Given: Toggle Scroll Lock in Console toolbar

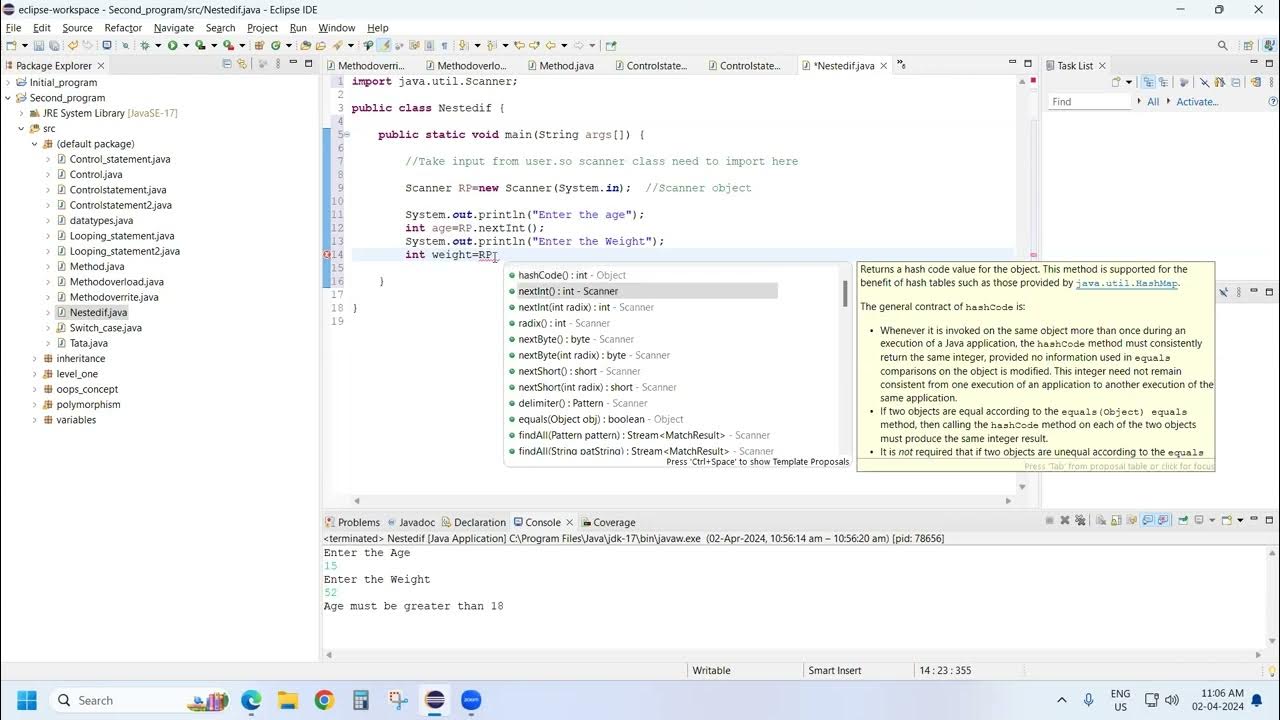Looking at the screenshot, I should tap(1116, 520).
